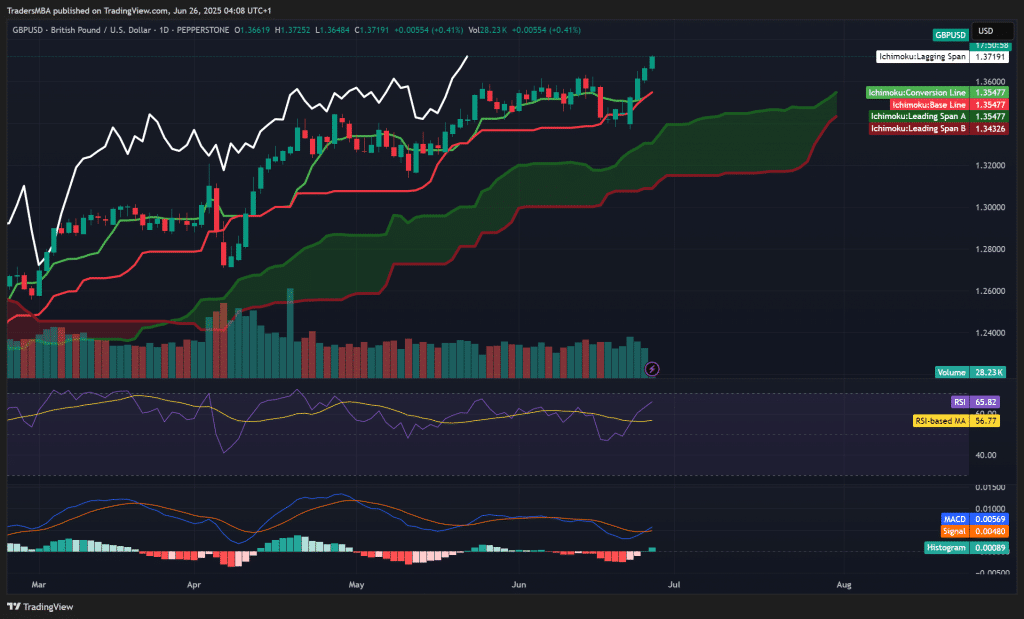This screenshot has height=619, width=1024.
Task: Click the Jul label on the time axis
Action: (676, 584)
